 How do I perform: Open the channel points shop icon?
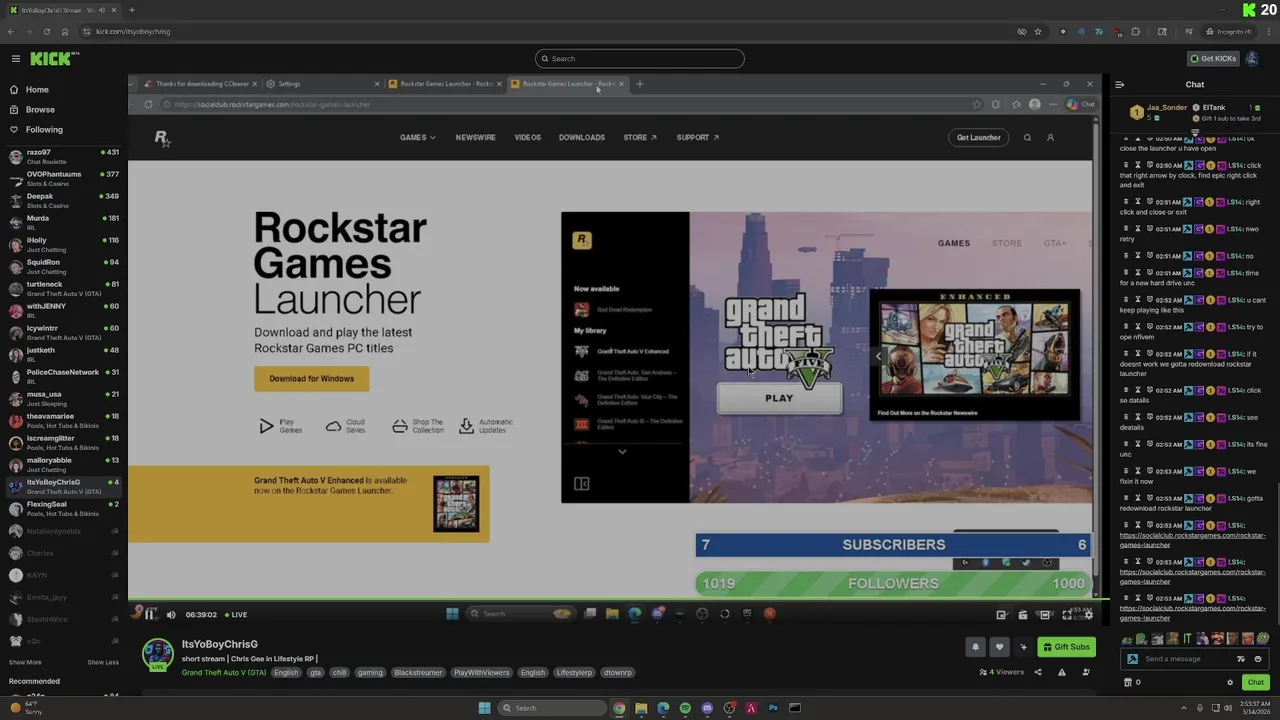coord(1128,682)
